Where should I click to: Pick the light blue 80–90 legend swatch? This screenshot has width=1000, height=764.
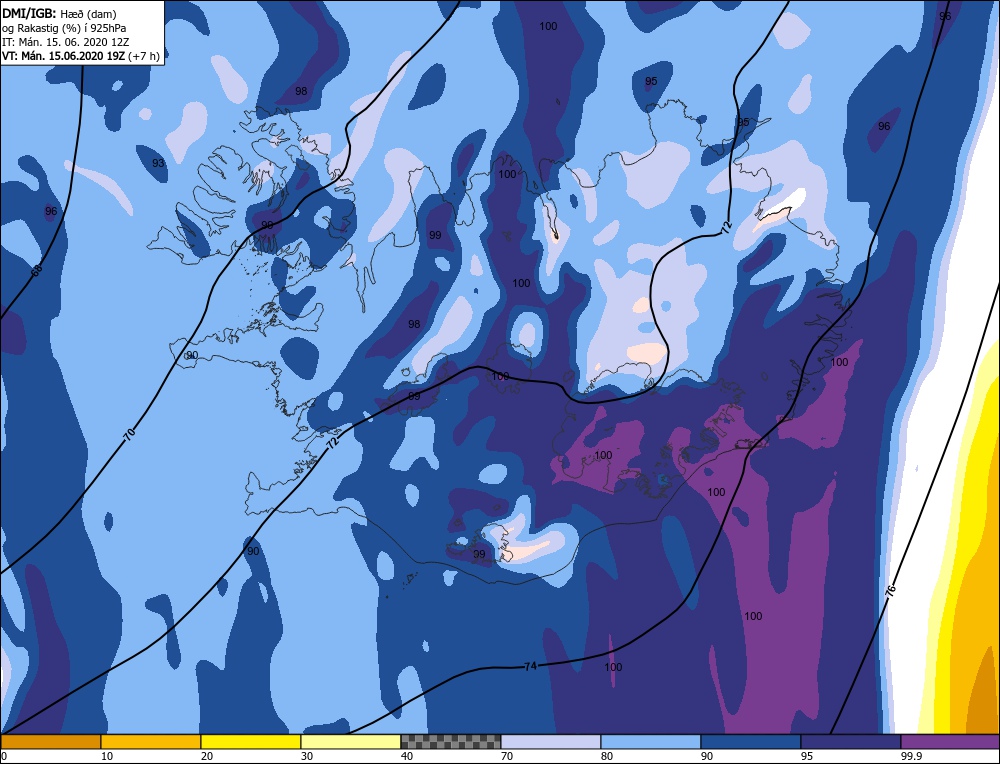click(651, 741)
